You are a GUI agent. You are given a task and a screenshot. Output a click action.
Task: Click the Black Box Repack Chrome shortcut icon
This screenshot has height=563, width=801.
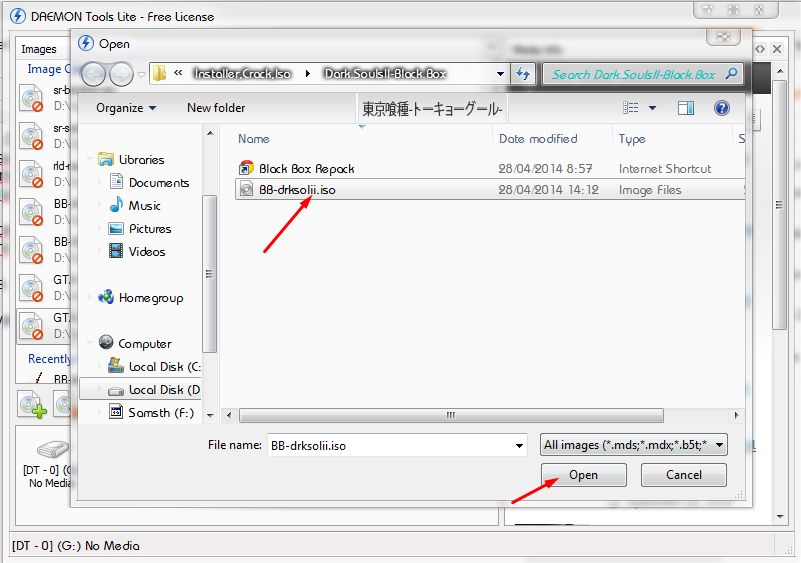click(246, 168)
